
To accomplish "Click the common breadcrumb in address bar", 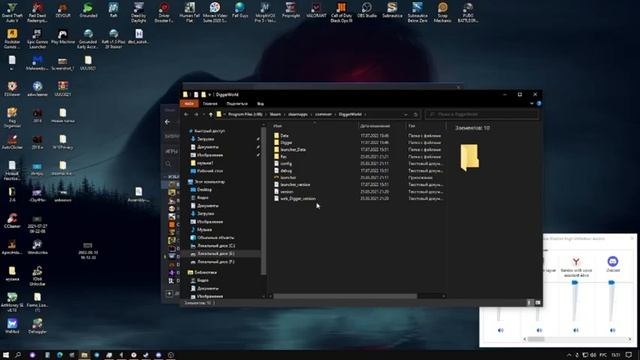I will coord(323,114).
